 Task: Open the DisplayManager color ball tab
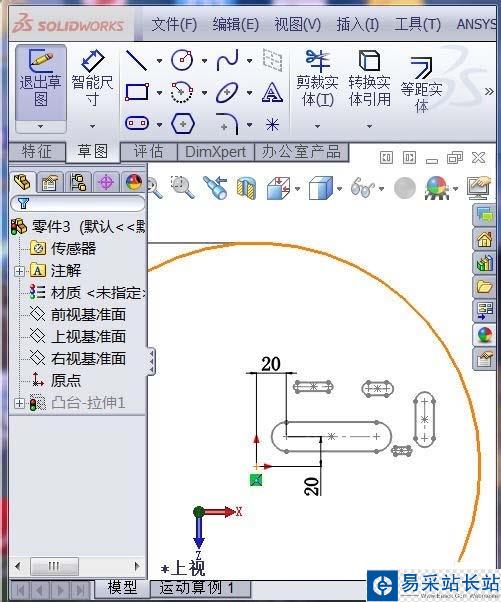(x=133, y=182)
